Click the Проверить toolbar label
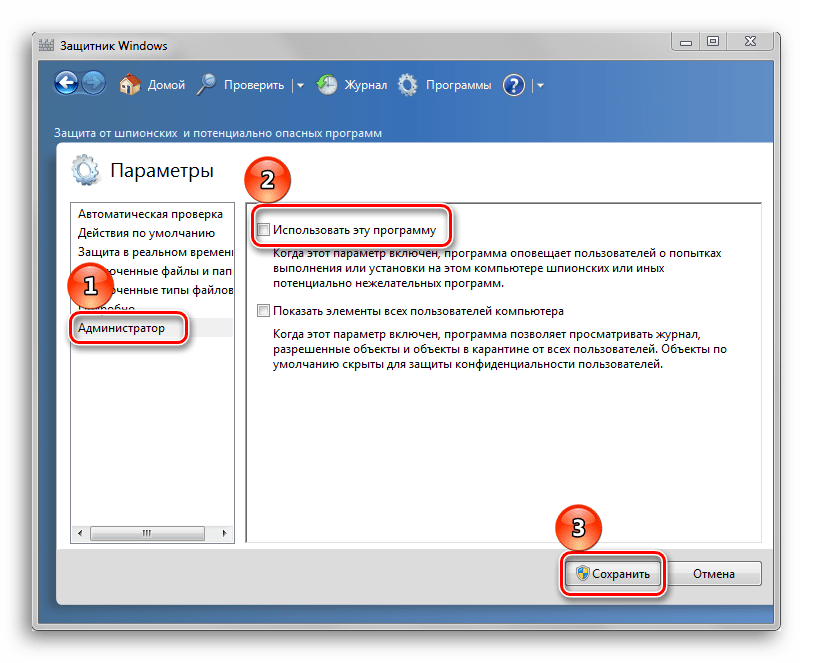 coord(254,85)
